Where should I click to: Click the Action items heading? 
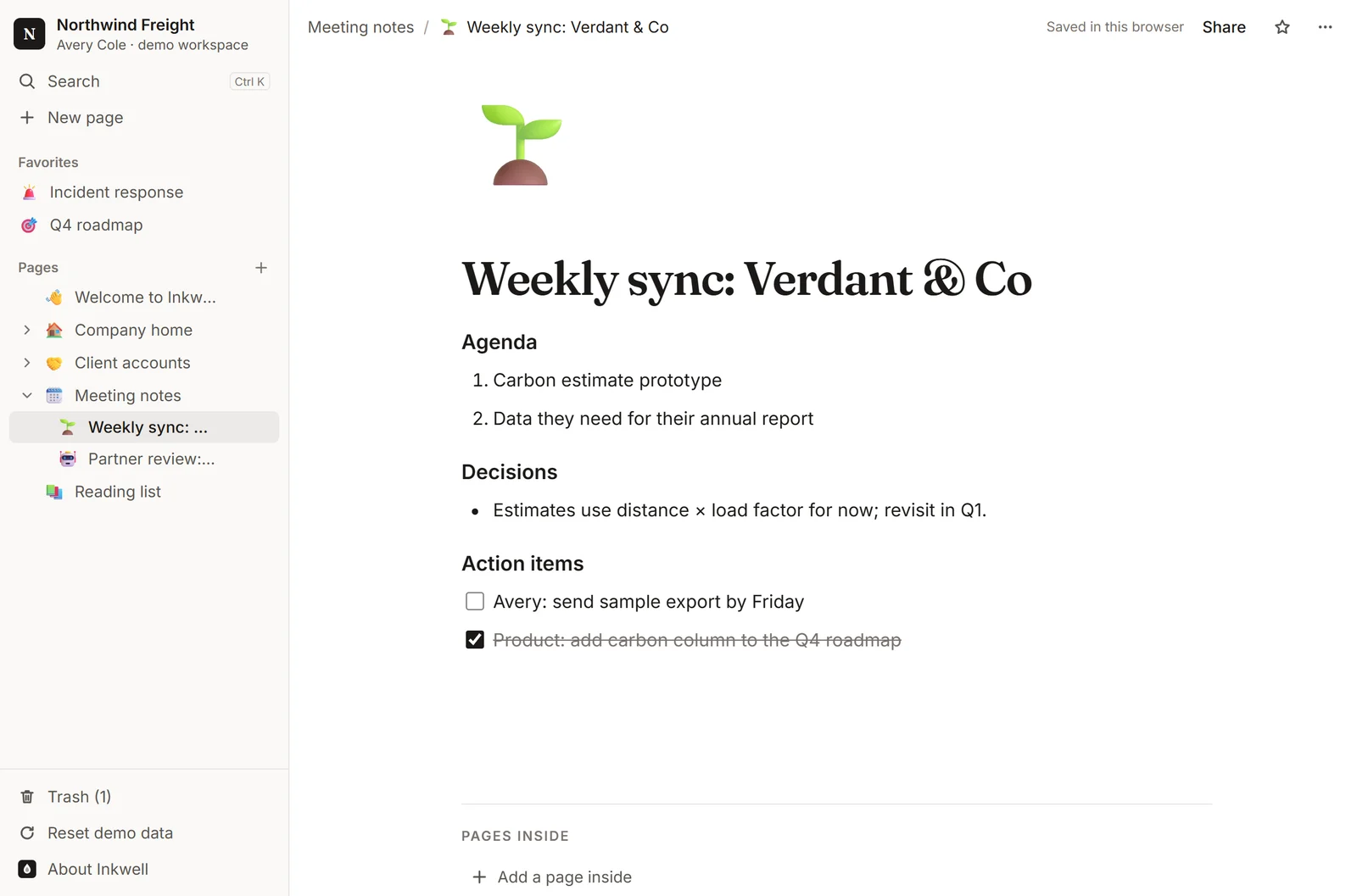[x=522, y=564]
